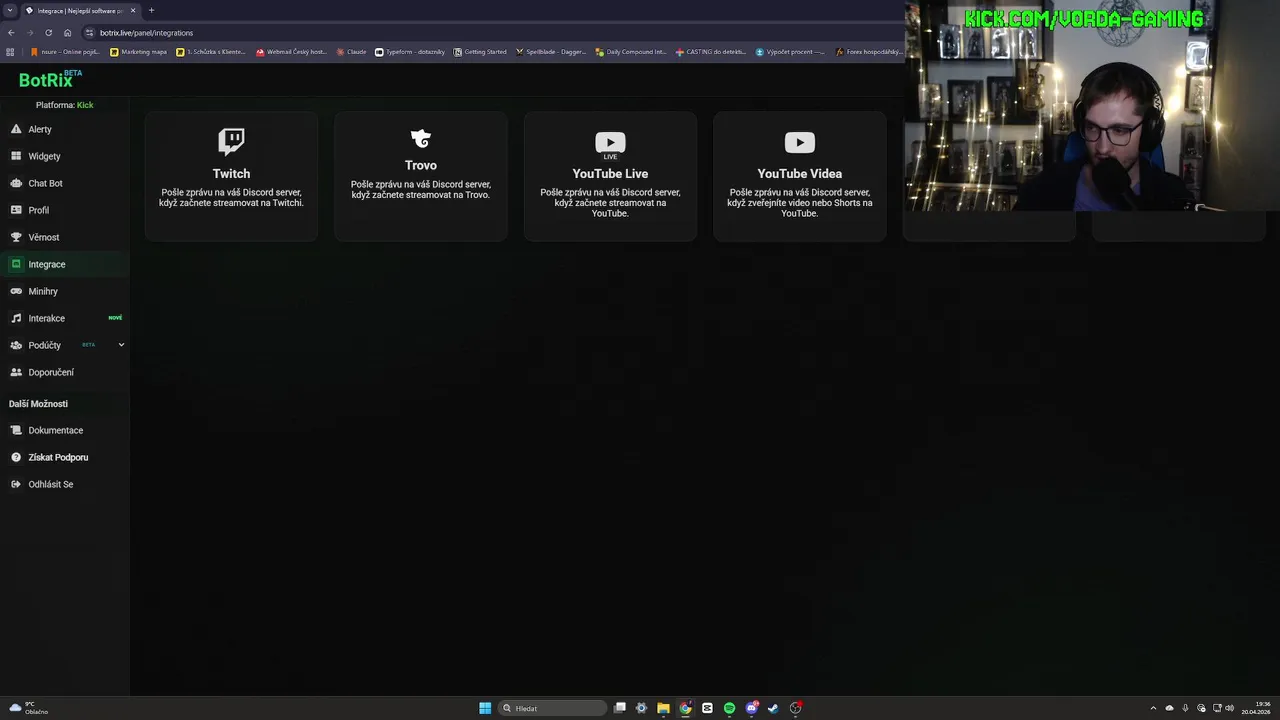Click the BotRix logo
1280x720 pixels.
[50, 79]
